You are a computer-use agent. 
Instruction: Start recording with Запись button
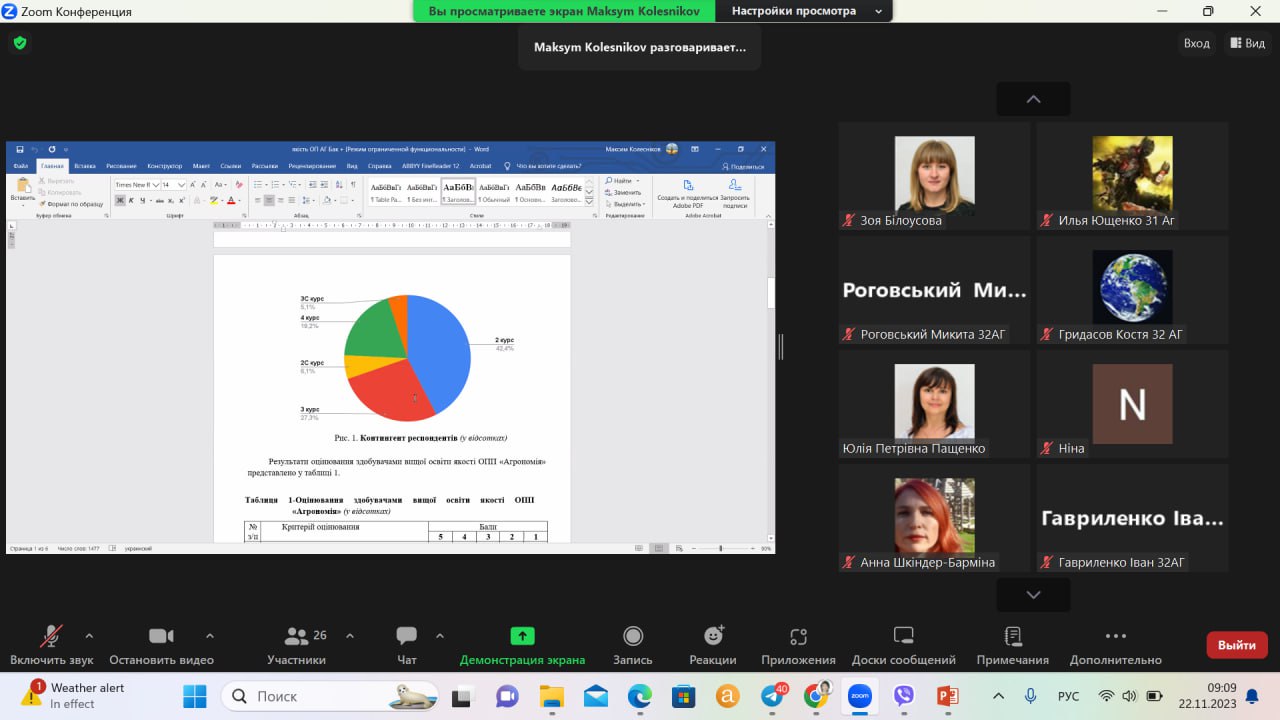[632, 644]
